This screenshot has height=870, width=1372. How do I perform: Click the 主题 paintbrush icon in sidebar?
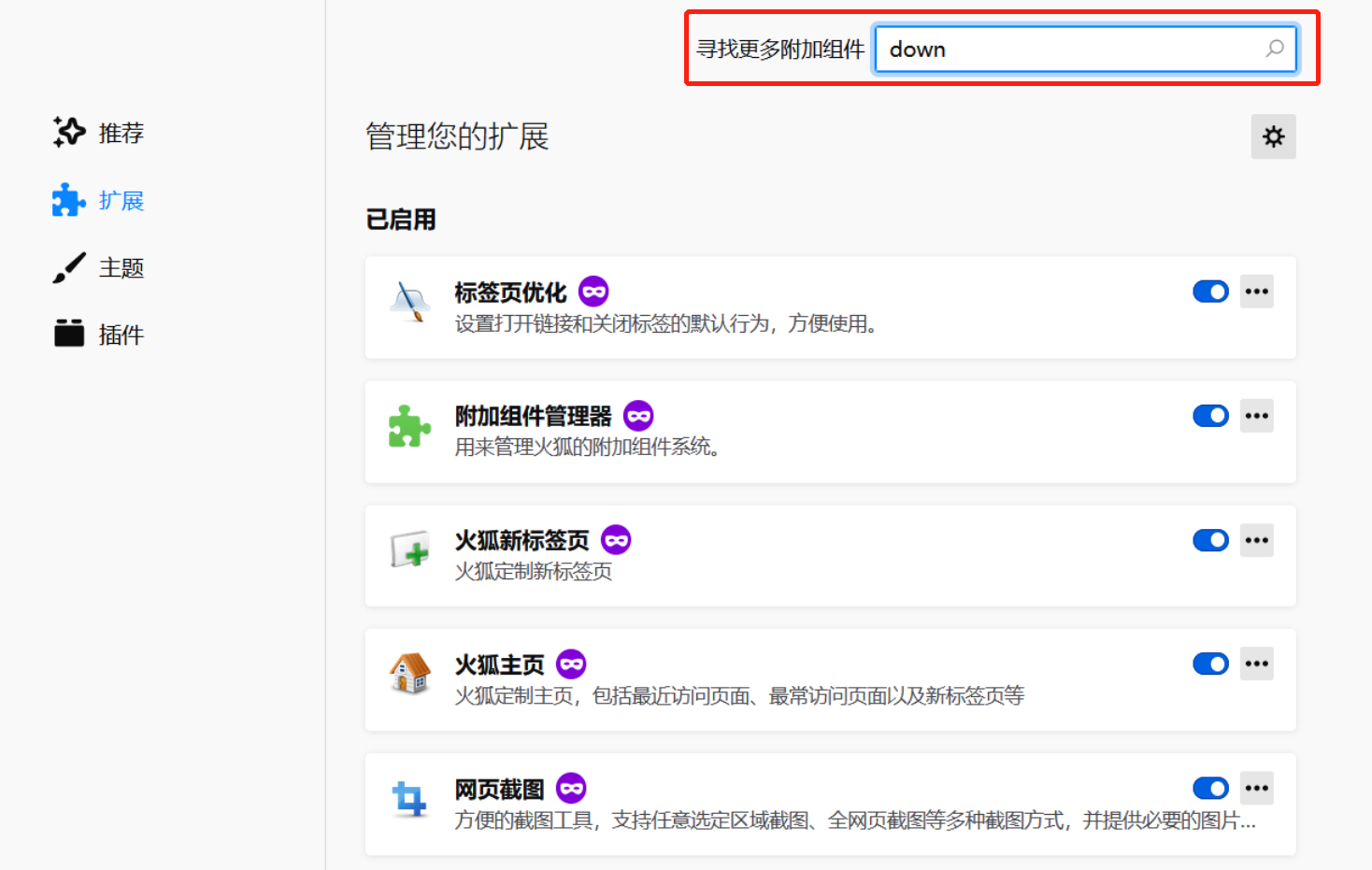click(x=68, y=267)
